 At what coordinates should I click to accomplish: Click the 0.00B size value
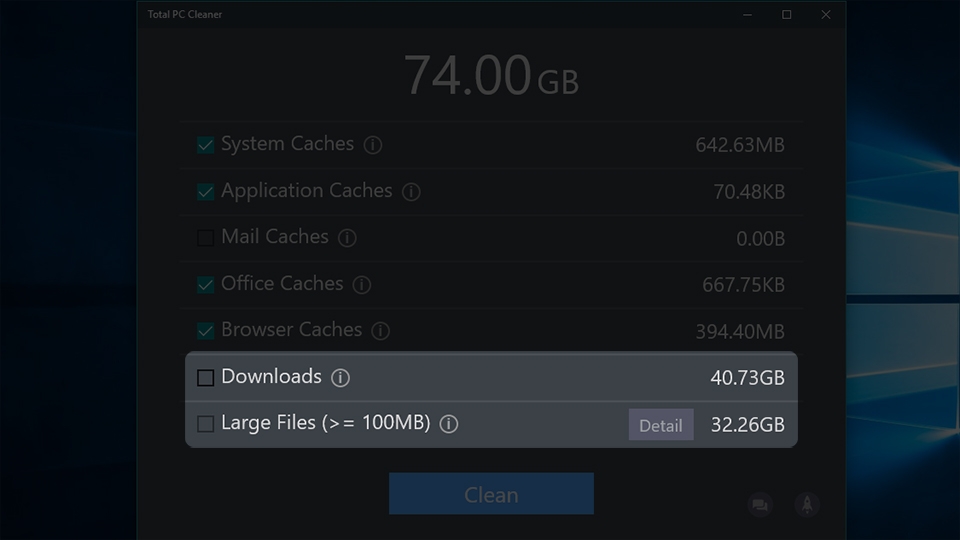click(760, 239)
